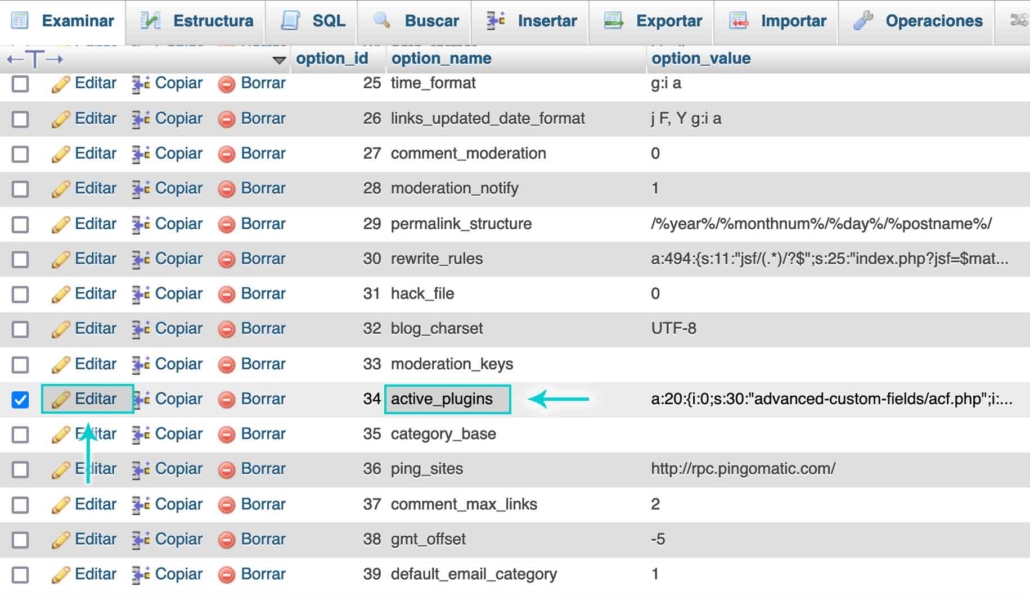Click the magnifier icon on the Buscar tab
This screenshot has height=593, width=1030.
pos(382,20)
